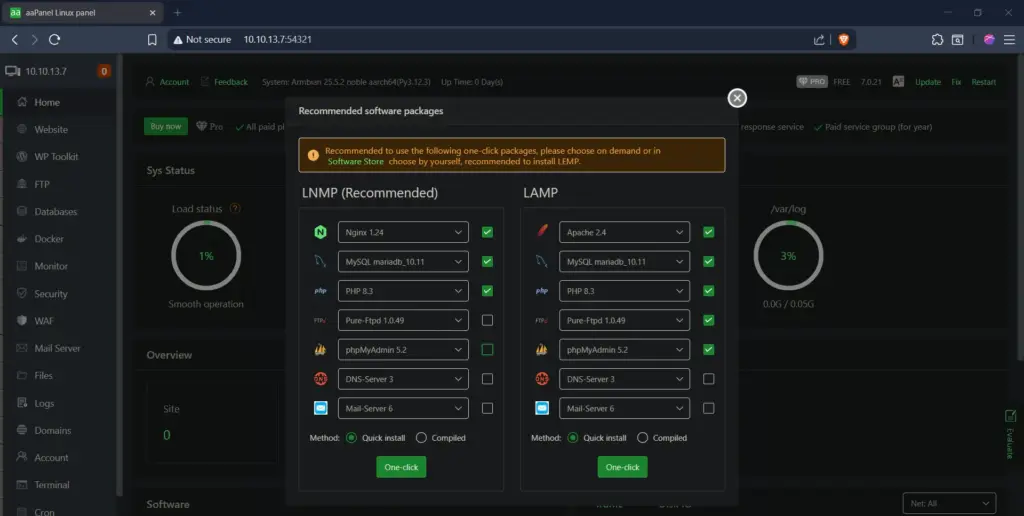1024x516 pixels.
Task: Check LNMP Mail-Server 6 checkbox
Action: click(487, 408)
